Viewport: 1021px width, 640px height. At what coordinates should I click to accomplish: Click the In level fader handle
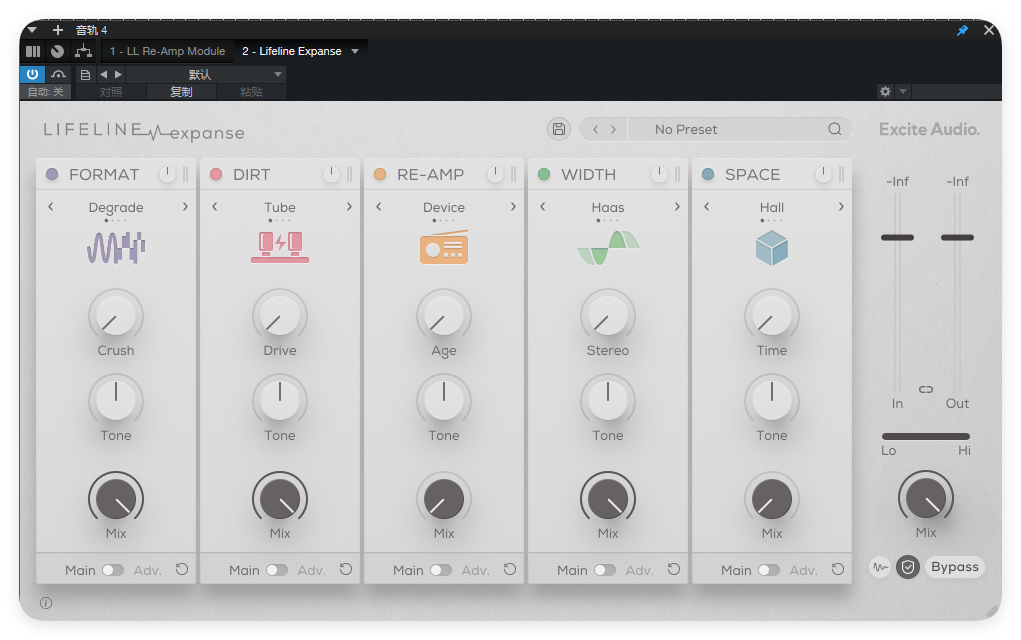click(x=897, y=238)
